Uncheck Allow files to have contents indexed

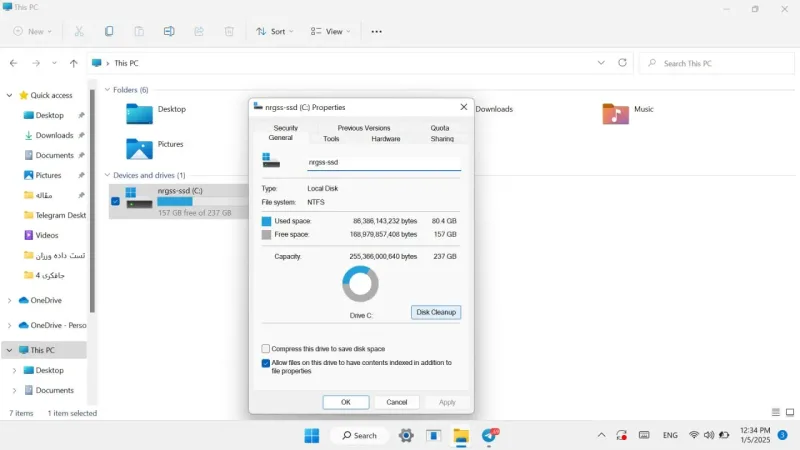click(x=265, y=363)
